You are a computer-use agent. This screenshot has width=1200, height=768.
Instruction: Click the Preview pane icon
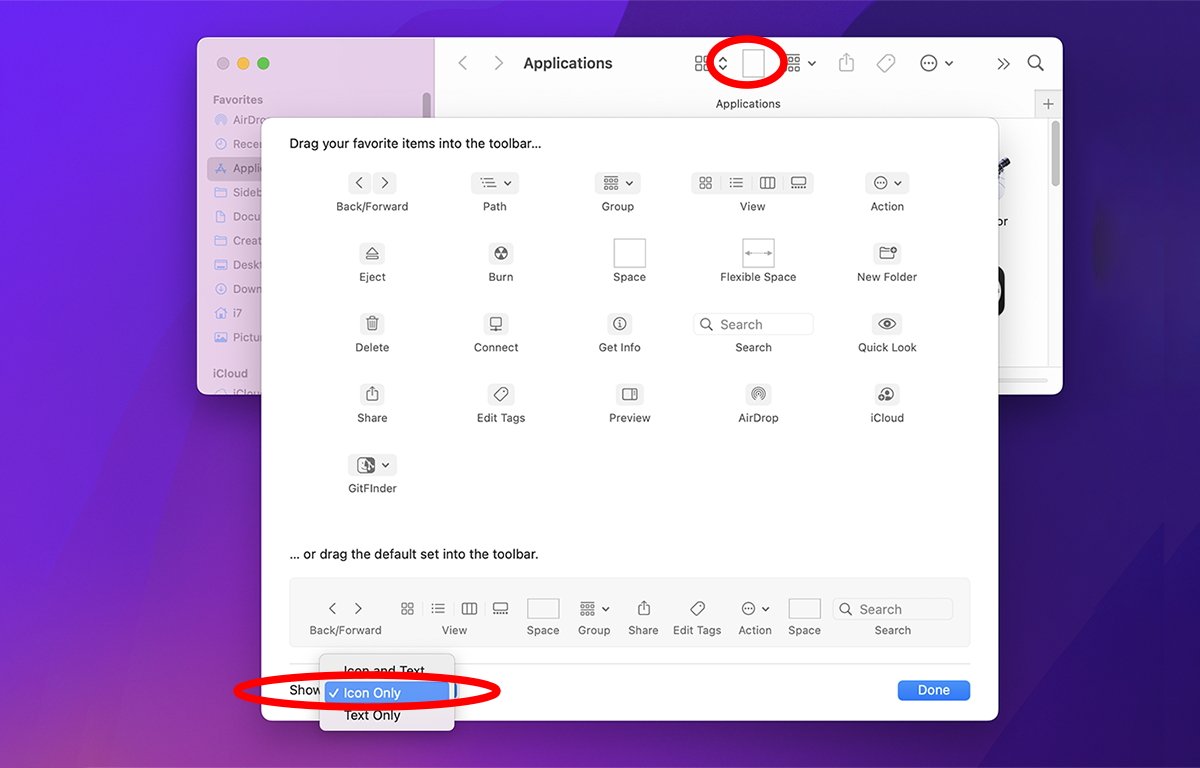tap(629, 394)
